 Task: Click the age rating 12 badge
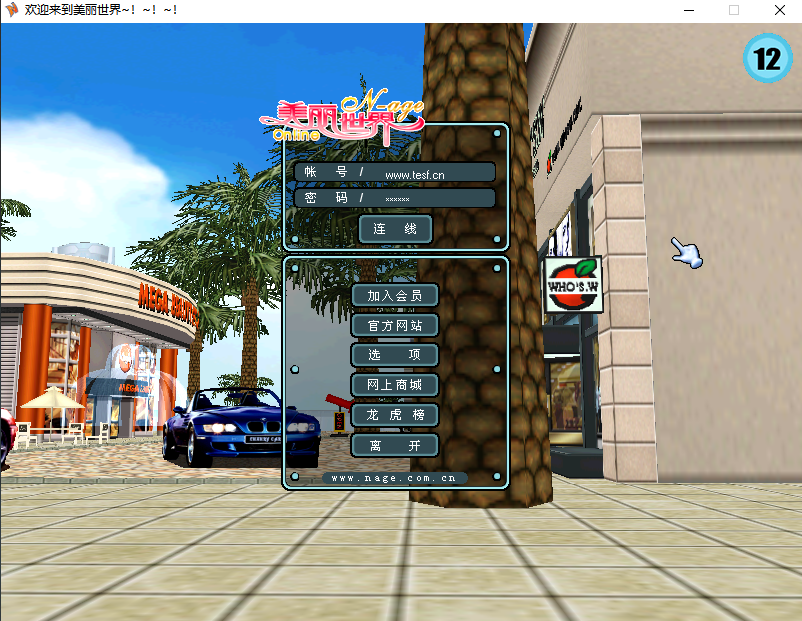pyautogui.click(x=767, y=58)
